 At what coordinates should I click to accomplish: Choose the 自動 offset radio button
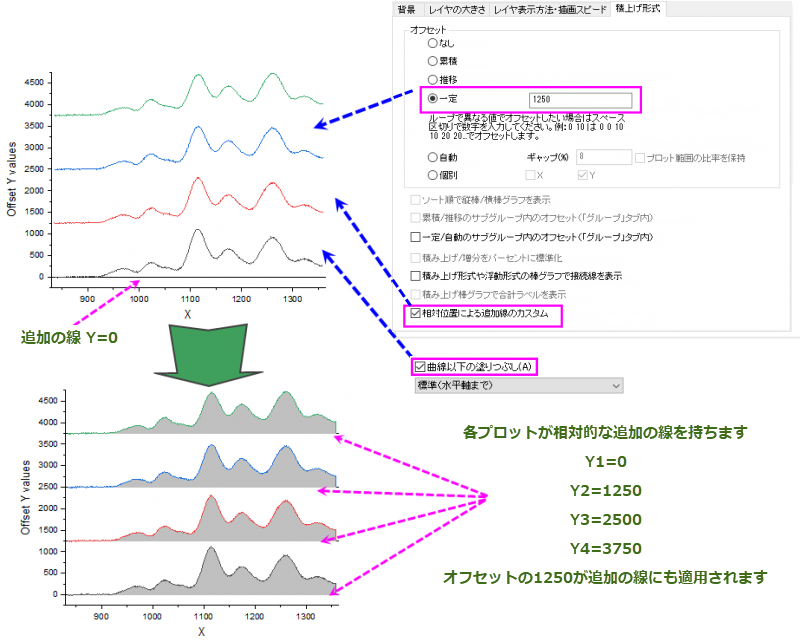point(432,157)
